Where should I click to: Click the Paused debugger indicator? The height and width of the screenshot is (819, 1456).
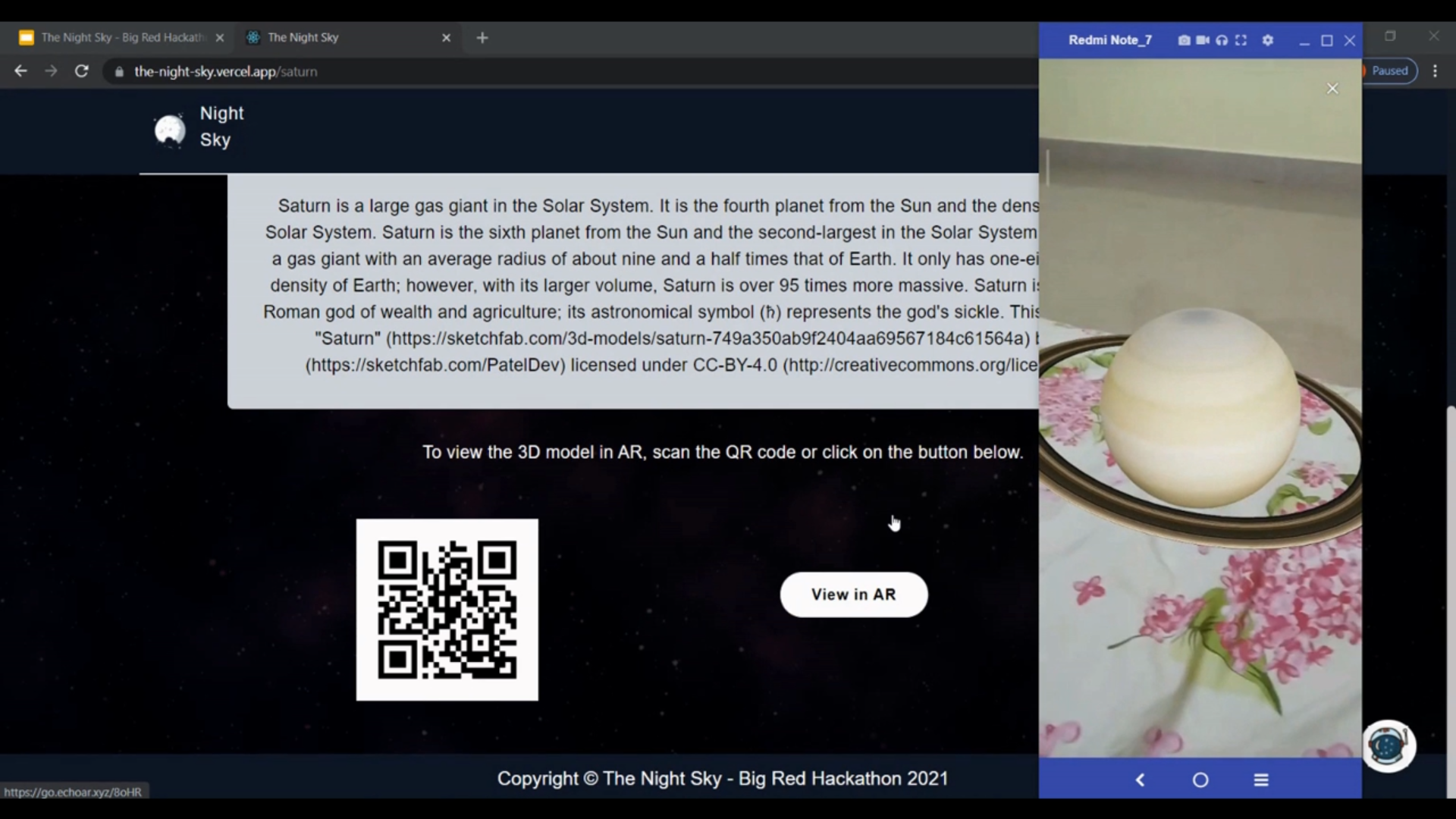[1389, 71]
